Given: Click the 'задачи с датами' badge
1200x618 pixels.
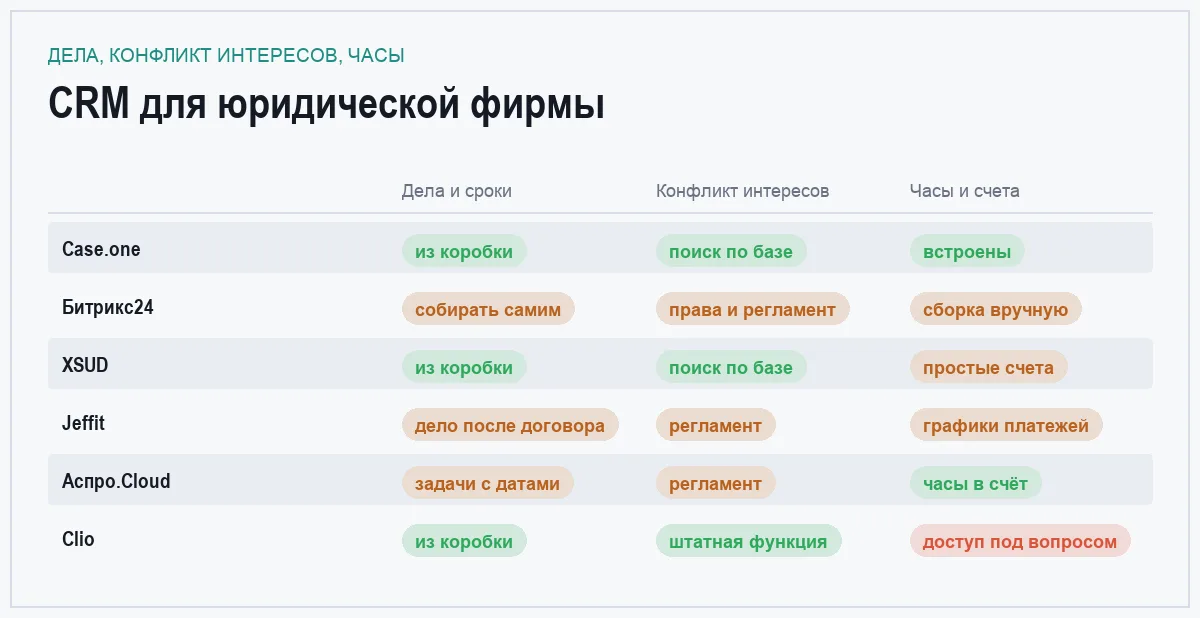Looking at the screenshot, I should pos(488,483).
